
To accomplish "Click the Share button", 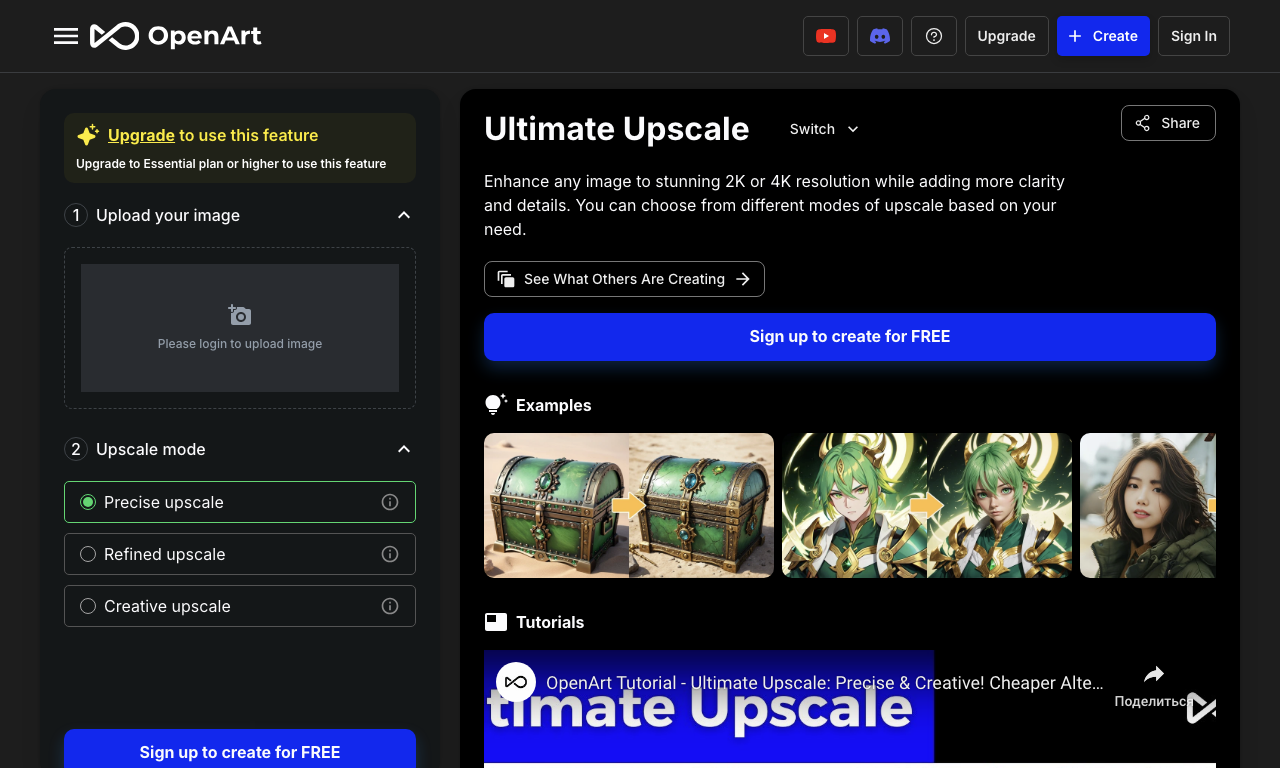I will [1168, 123].
